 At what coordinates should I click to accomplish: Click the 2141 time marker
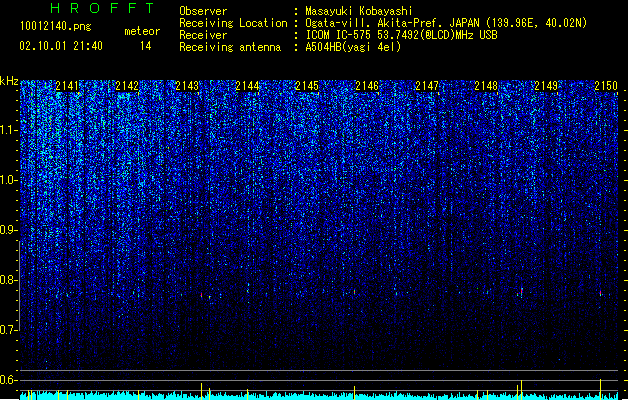tap(67, 86)
